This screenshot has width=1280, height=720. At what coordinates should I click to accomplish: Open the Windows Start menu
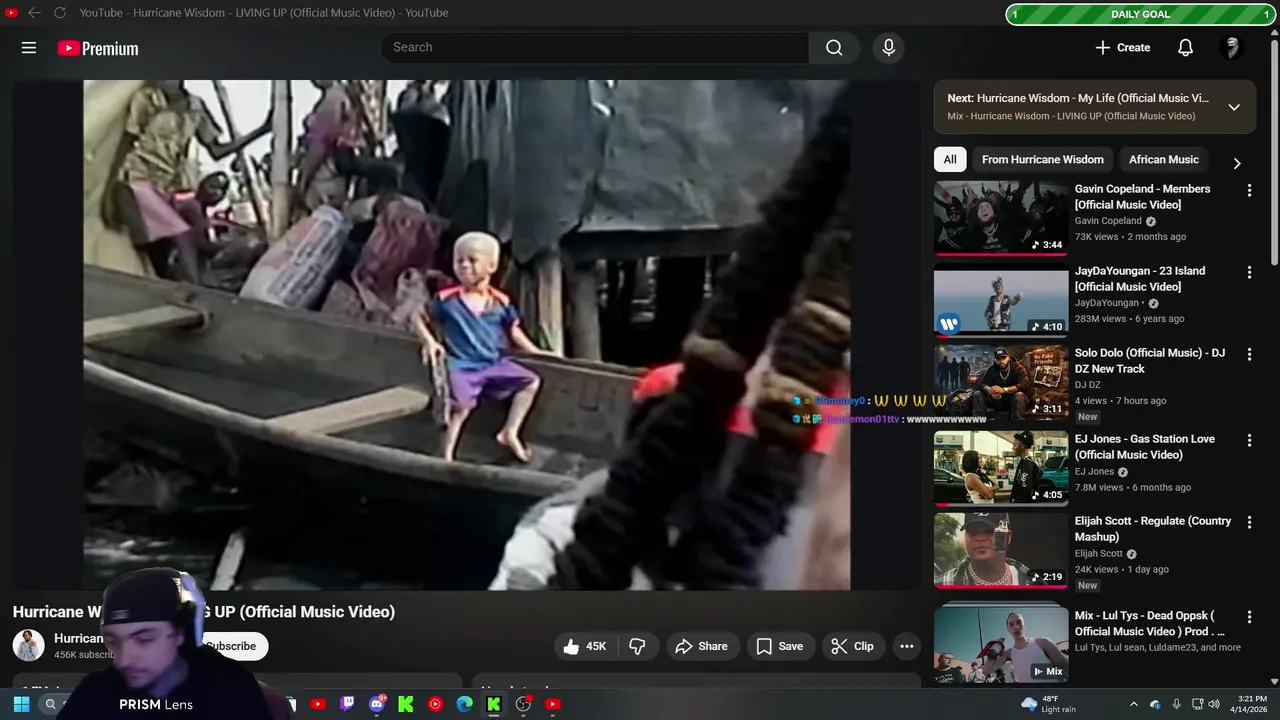(21, 704)
